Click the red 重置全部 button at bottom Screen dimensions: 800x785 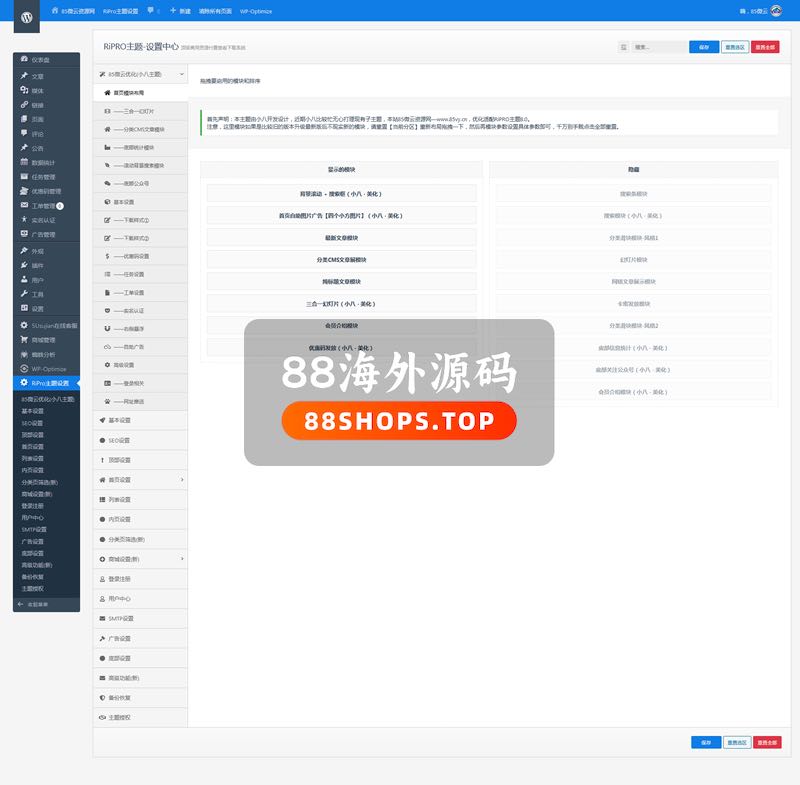point(766,742)
